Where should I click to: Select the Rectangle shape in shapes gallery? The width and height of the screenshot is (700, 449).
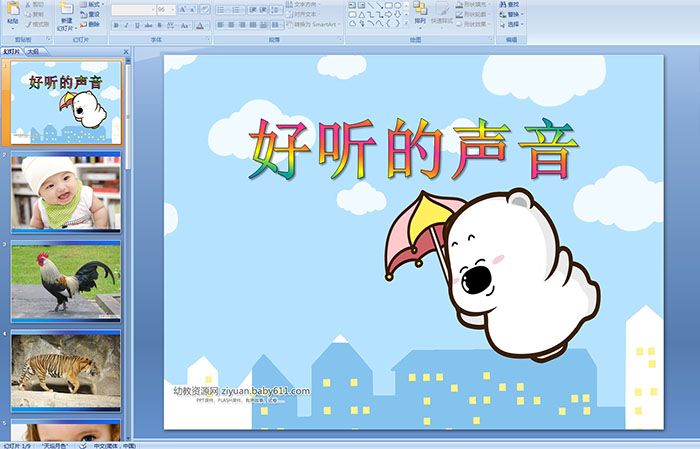point(388,5)
